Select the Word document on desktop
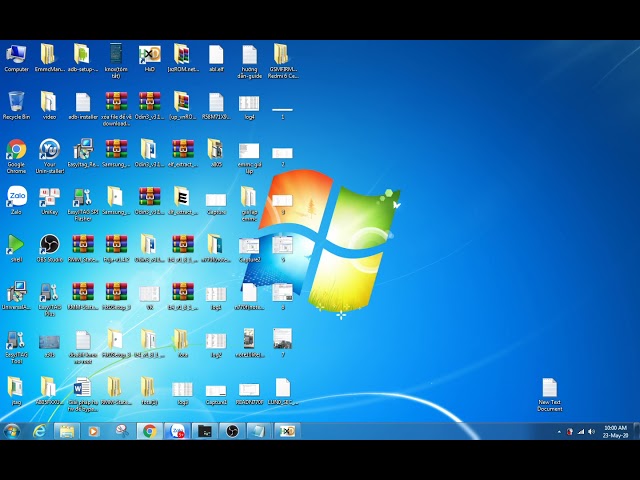640x480 pixels. point(83,394)
